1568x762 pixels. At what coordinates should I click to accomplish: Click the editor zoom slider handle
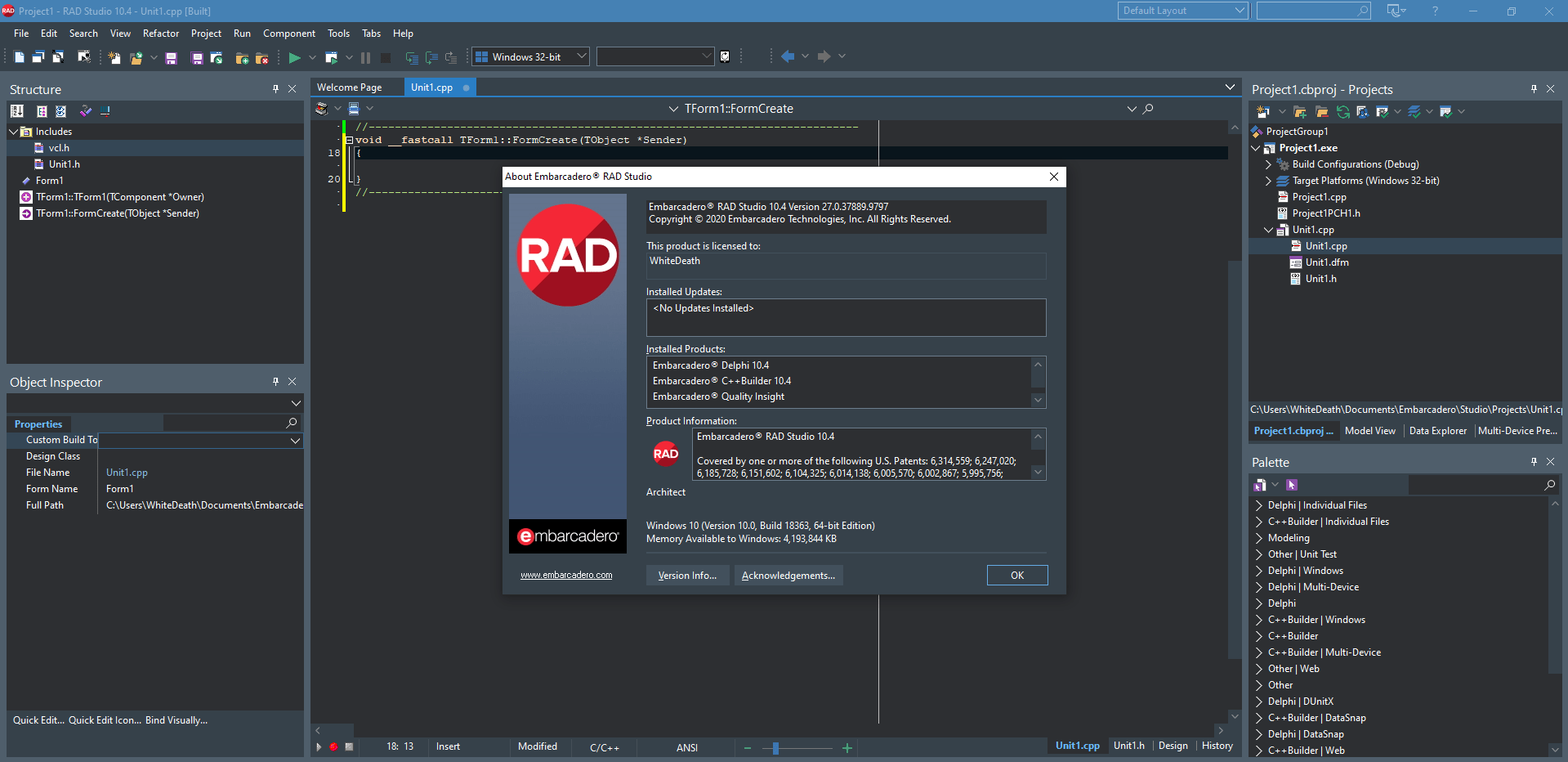coord(775,747)
